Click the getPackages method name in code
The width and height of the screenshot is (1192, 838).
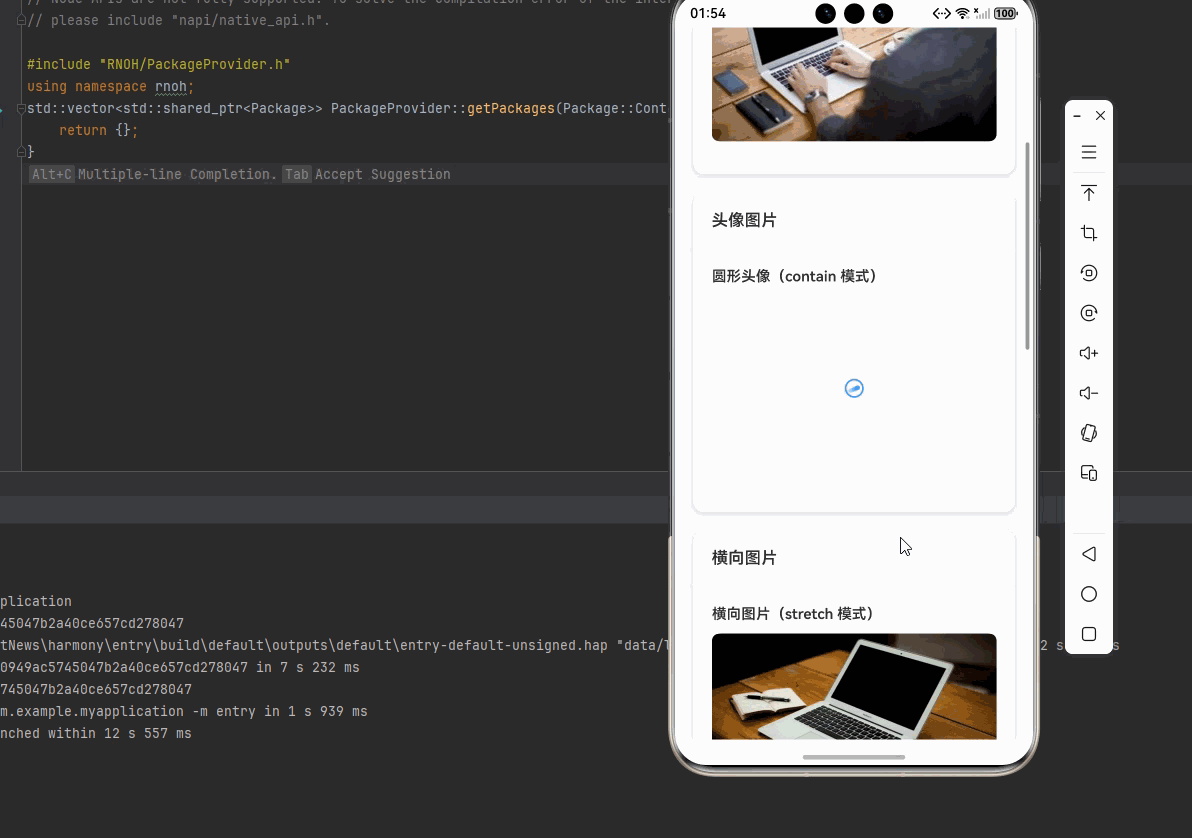pos(511,109)
